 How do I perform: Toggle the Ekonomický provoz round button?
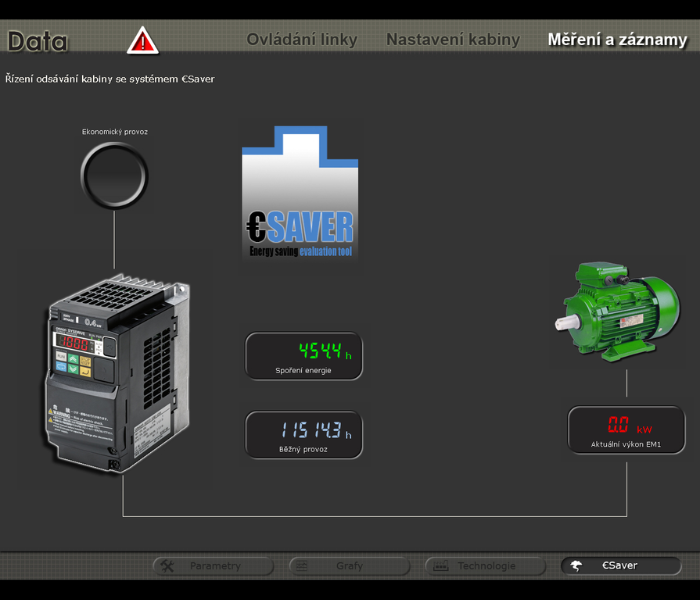click(x=114, y=175)
